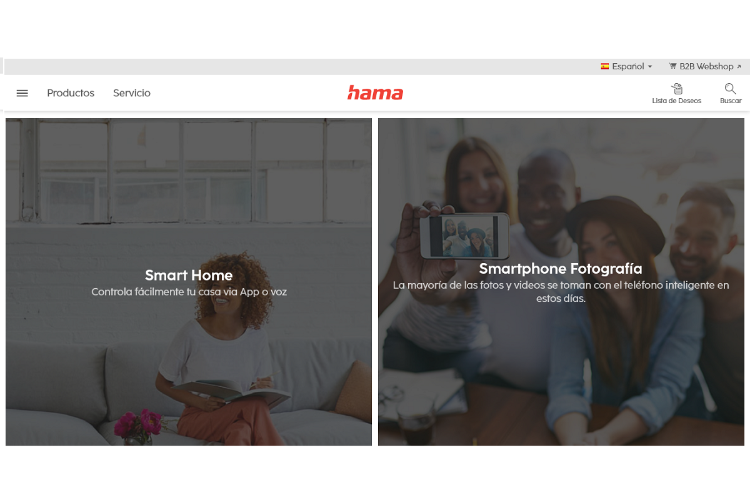750x500 pixels.
Task: Open the Smartphone Fotografía heading
Action: coord(561,269)
